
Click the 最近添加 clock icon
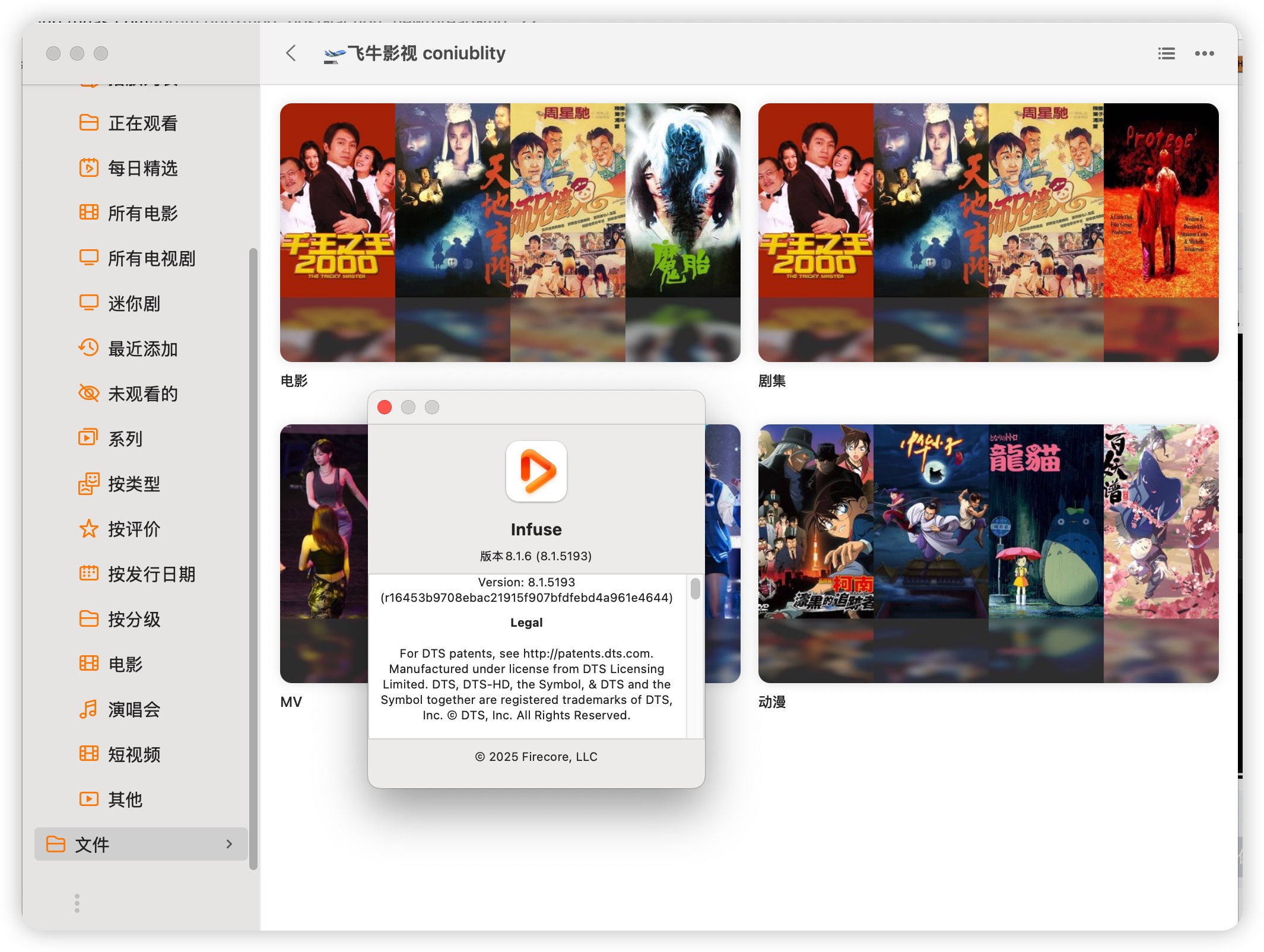(88, 348)
